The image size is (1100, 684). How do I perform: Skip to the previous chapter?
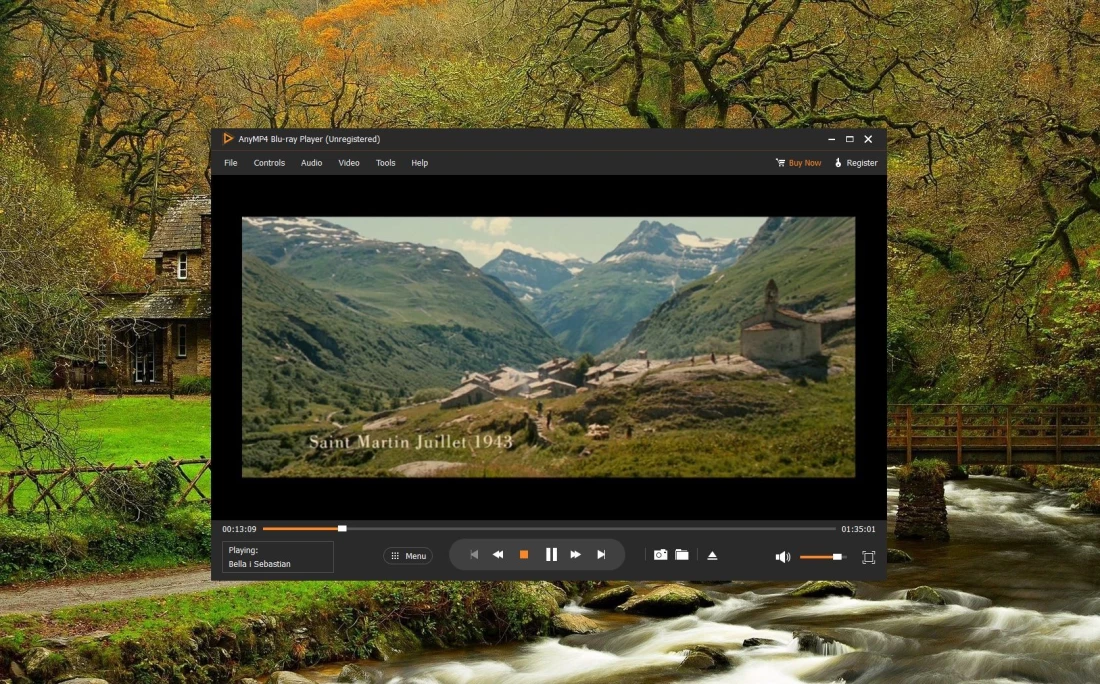[474, 555]
